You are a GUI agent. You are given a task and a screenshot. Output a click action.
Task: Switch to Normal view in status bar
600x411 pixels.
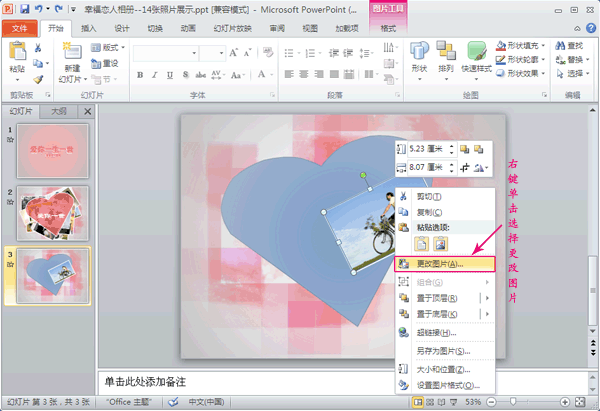tap(418, 402)
